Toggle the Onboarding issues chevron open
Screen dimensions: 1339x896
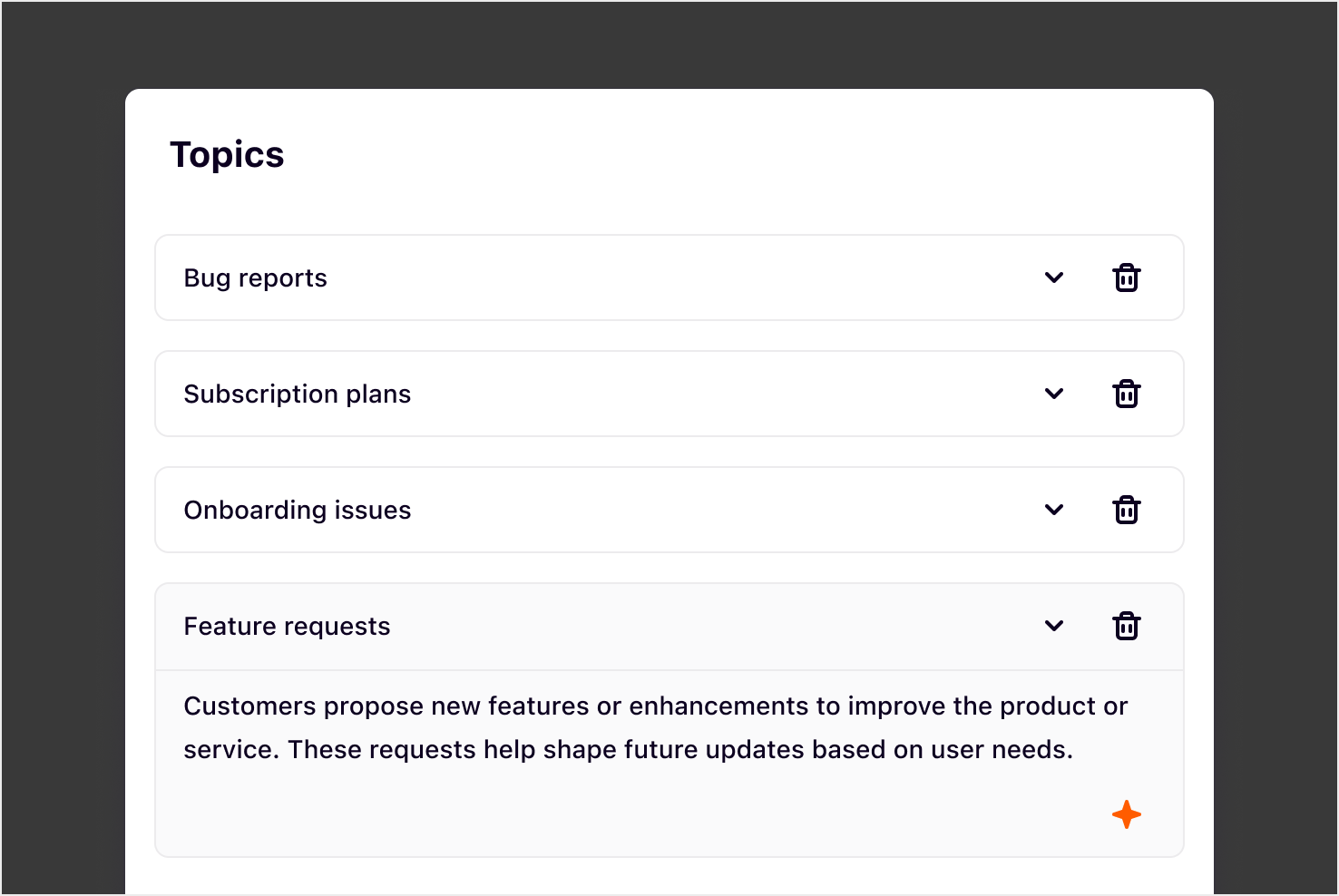point(1054,510)
